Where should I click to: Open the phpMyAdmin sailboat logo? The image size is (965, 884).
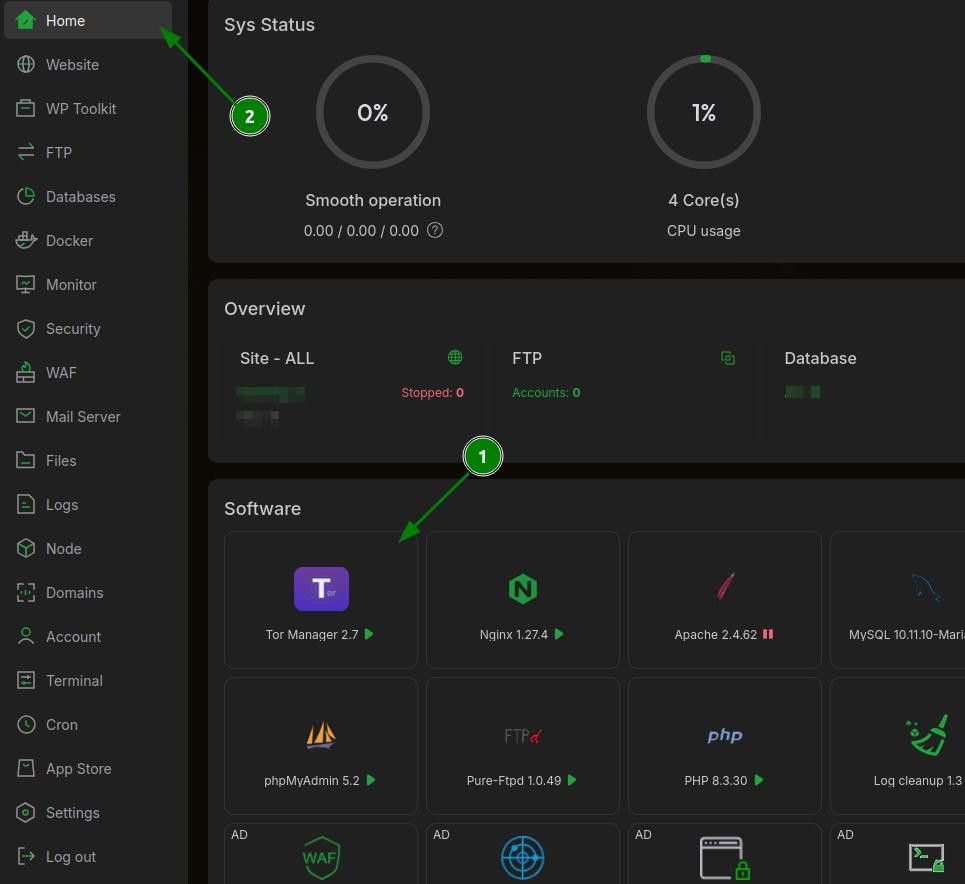[321, 735]
